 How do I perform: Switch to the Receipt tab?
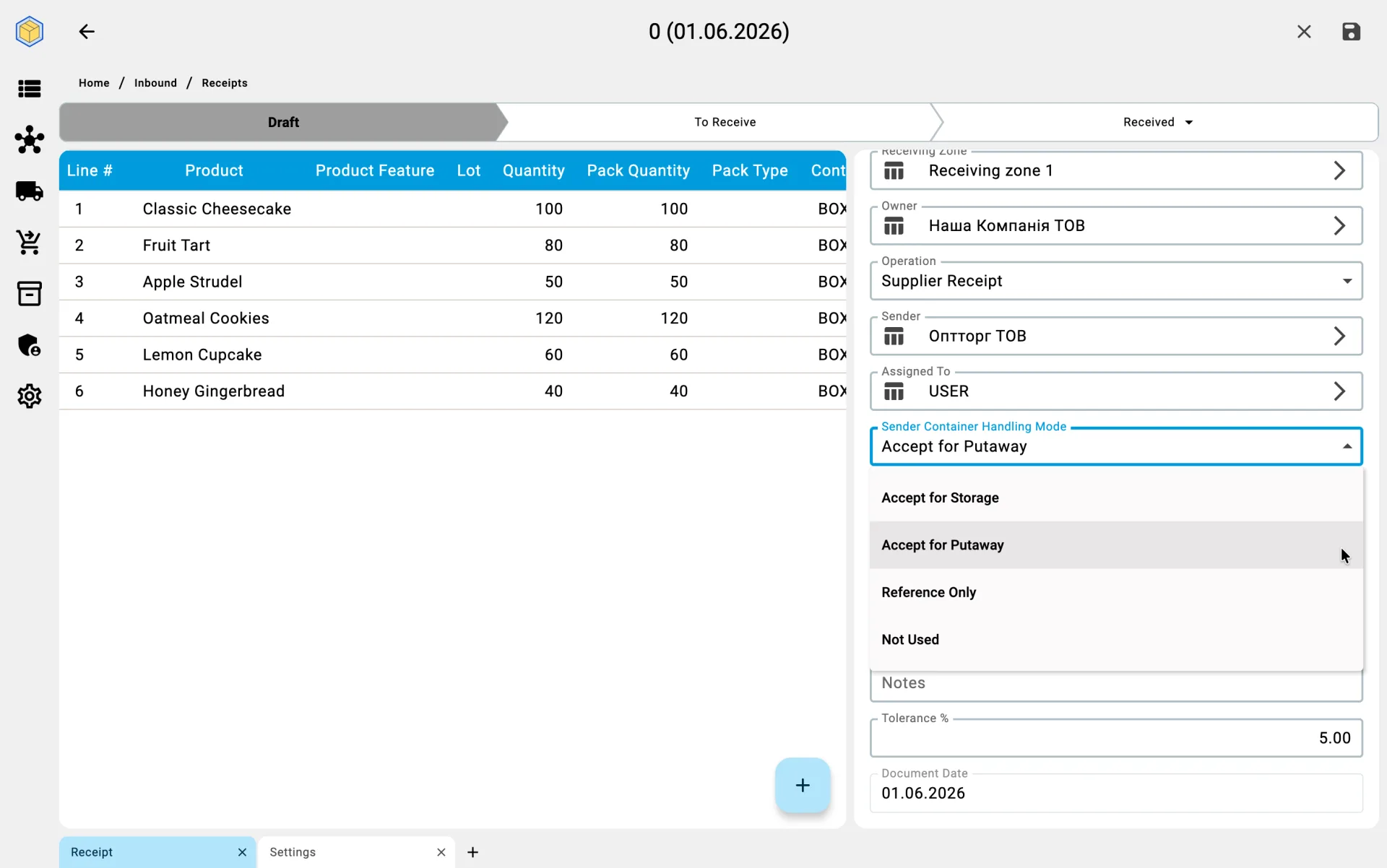[x=157, y=852]
